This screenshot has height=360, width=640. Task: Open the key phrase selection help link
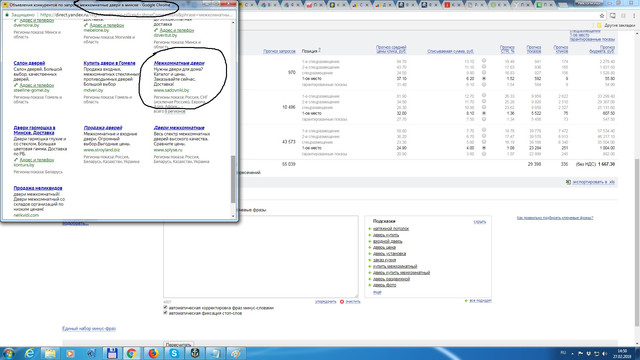point(555,218)
